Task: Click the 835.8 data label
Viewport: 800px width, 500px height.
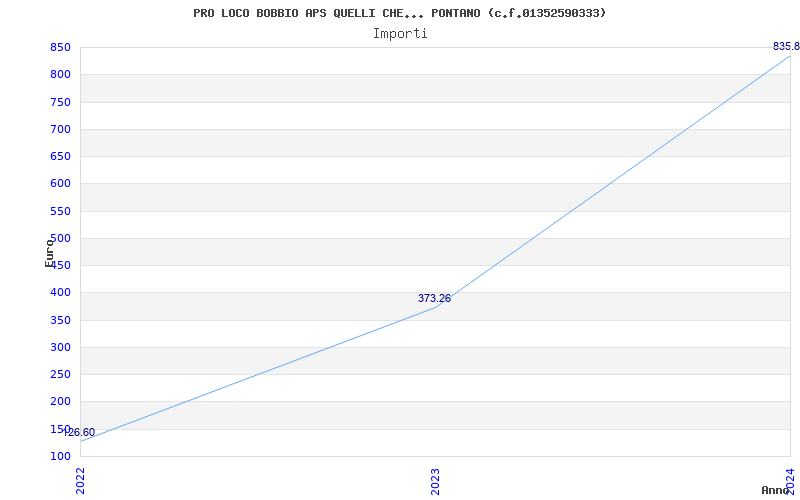Action: [x=786, y=47]
